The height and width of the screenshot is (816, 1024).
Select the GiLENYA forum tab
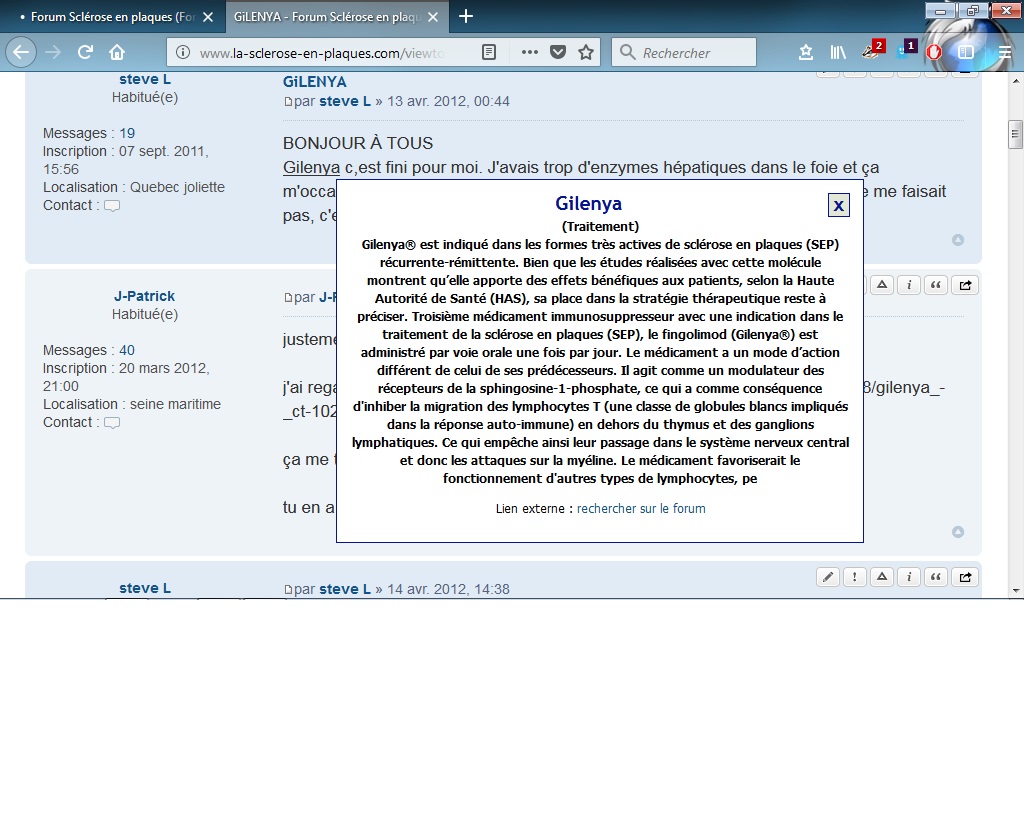[x=337, y=17]
